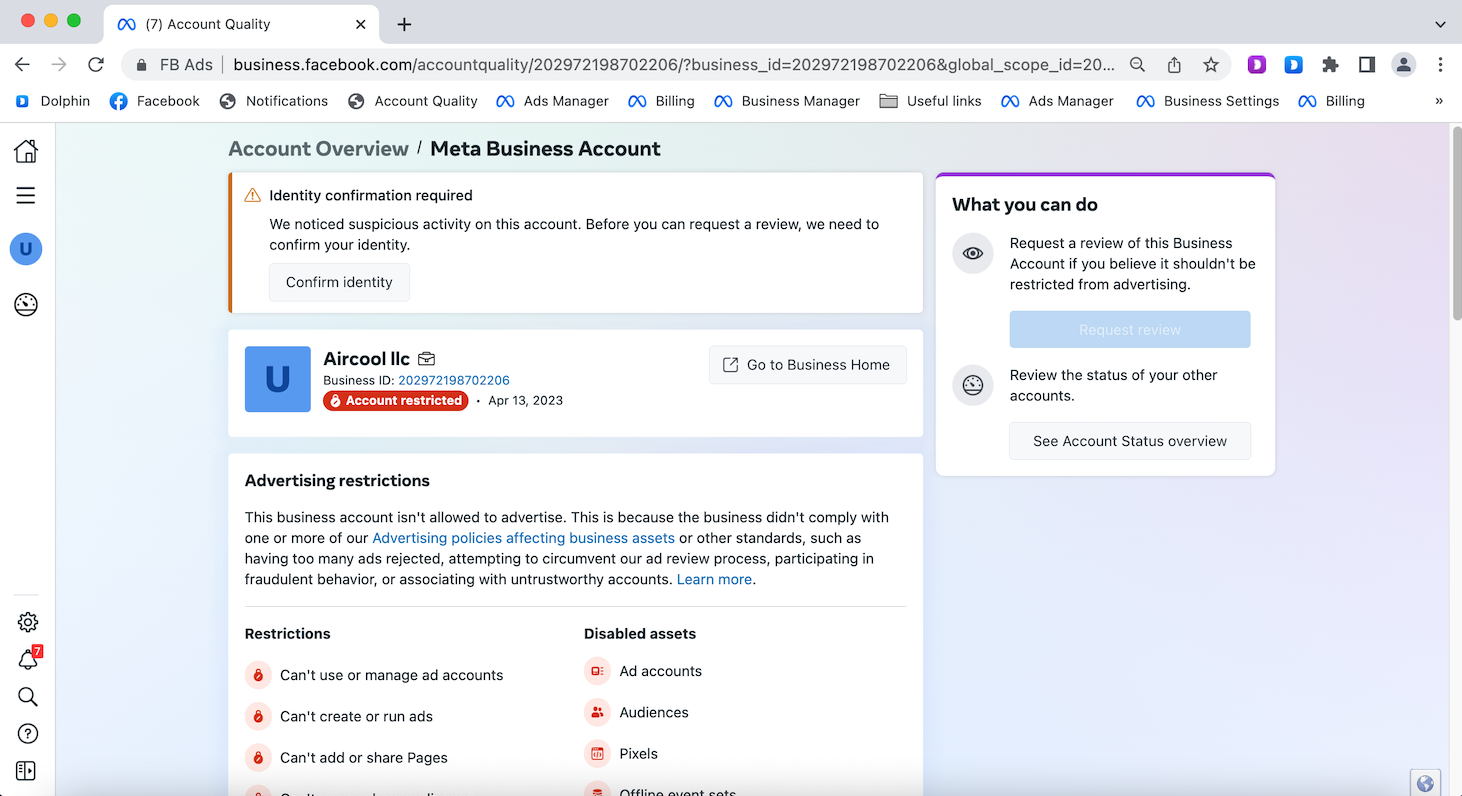Click the Learn more link
The height and width of the screenshot is (796, 1462).
pyautogui.click(x=714, y=579)
